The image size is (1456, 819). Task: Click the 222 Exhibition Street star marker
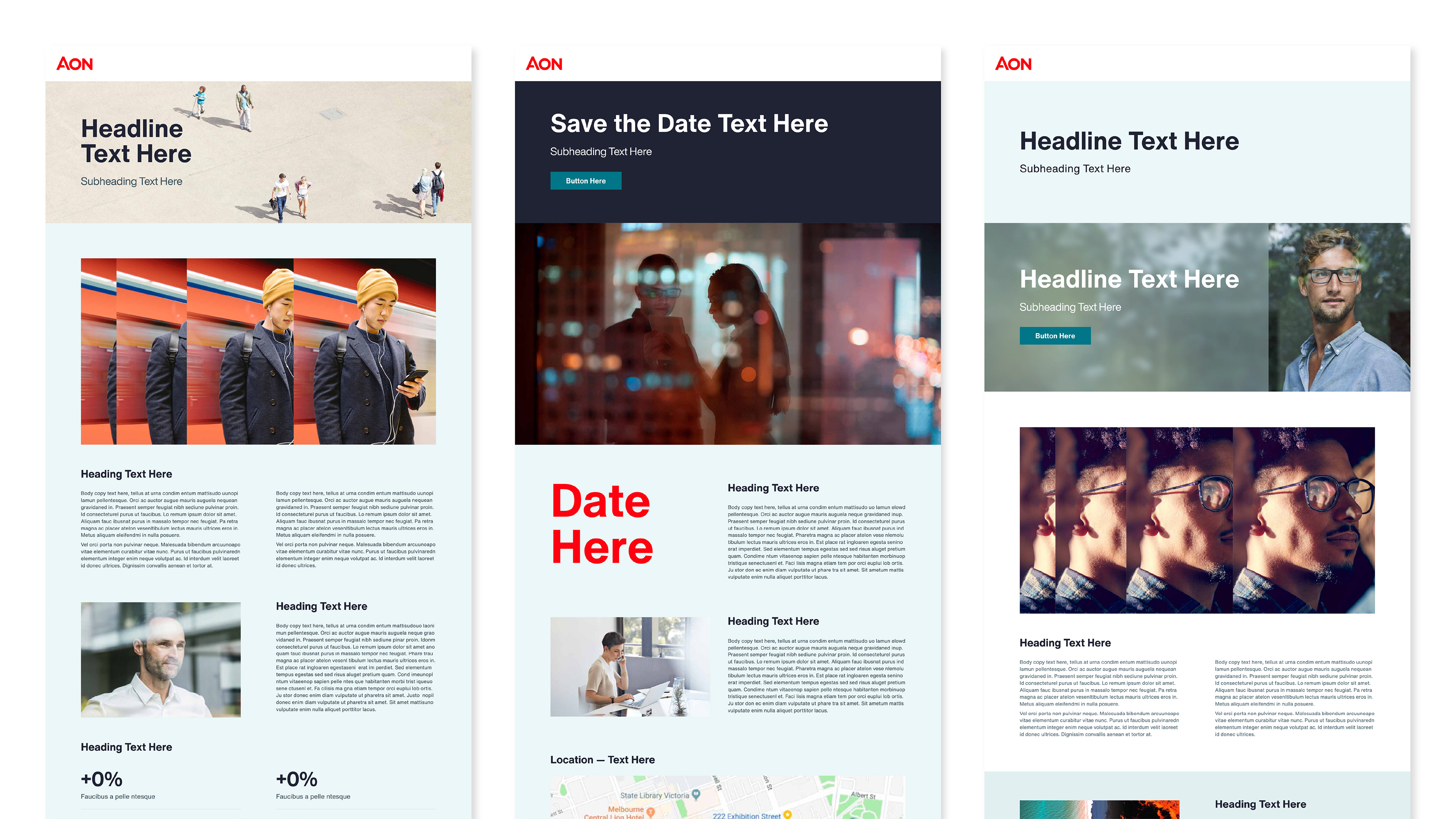pyautogui.click(x=788, y=814)
